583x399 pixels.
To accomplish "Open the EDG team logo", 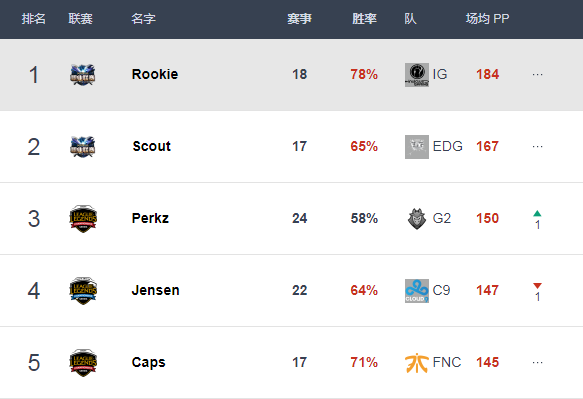I will coord(417,147).
